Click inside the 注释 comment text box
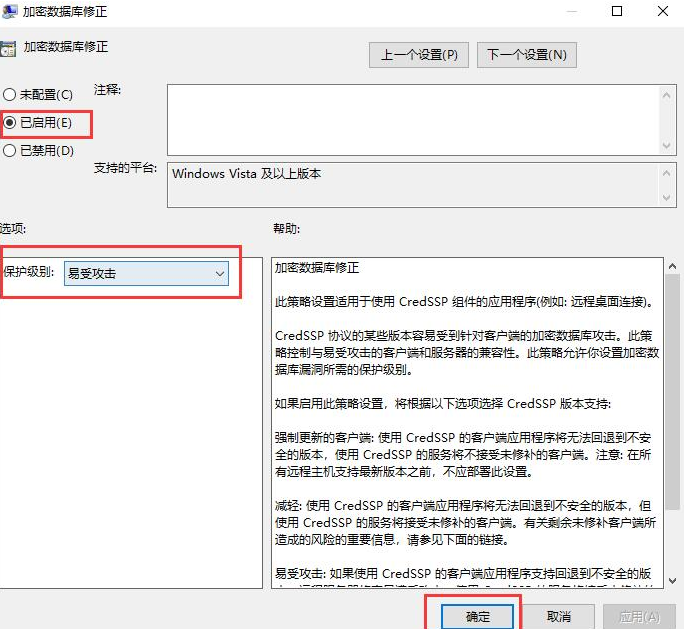This screenshot has height=629, width=696. [412, 118]
